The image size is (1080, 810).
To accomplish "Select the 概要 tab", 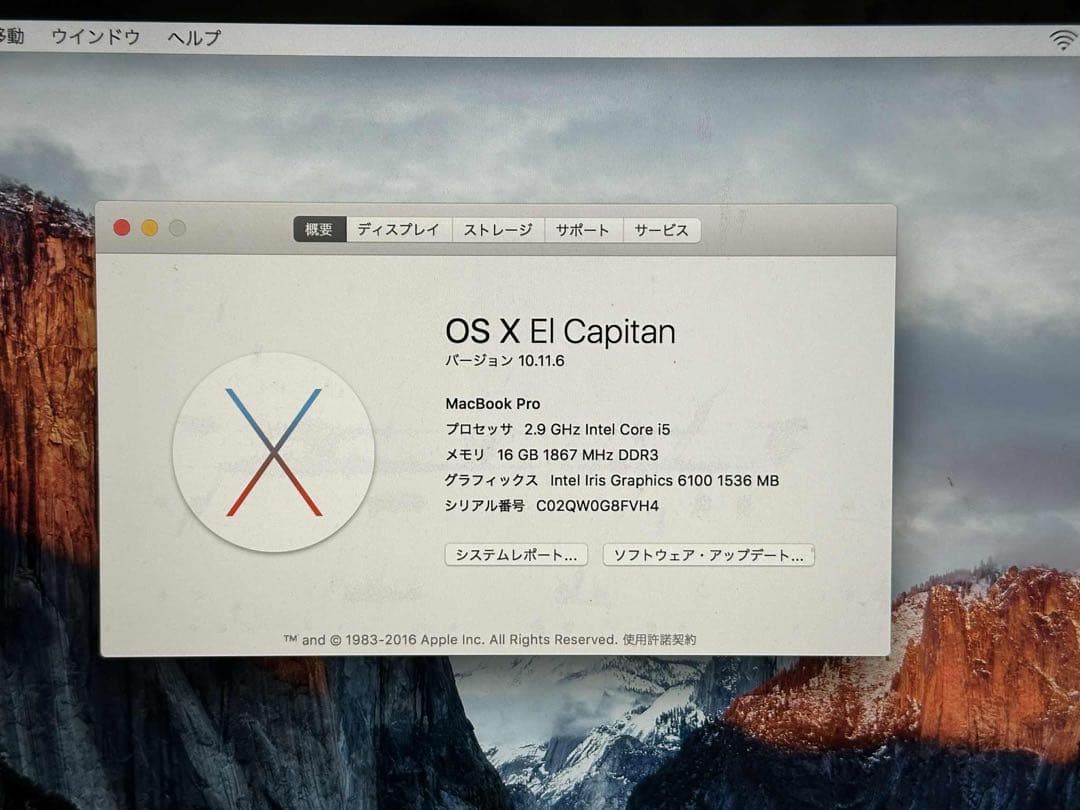I will (x=318, y=229).
